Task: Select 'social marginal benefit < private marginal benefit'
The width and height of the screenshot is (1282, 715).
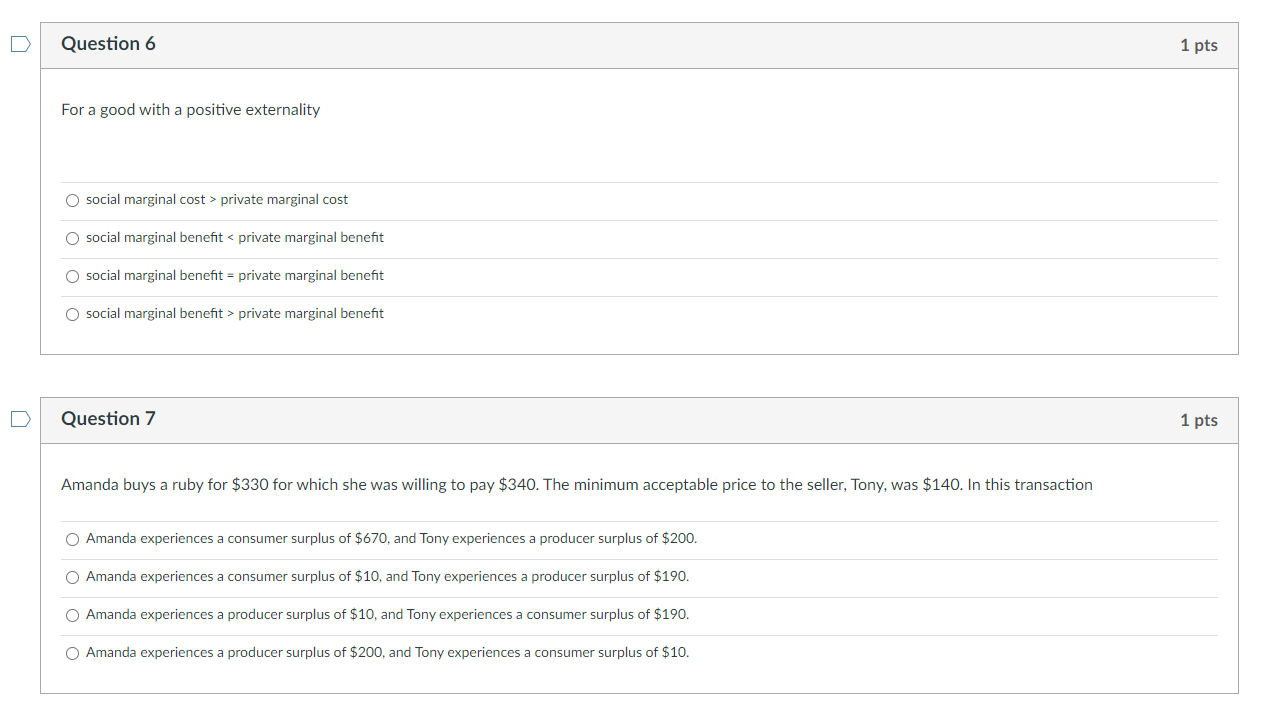Action: point(72,238)
